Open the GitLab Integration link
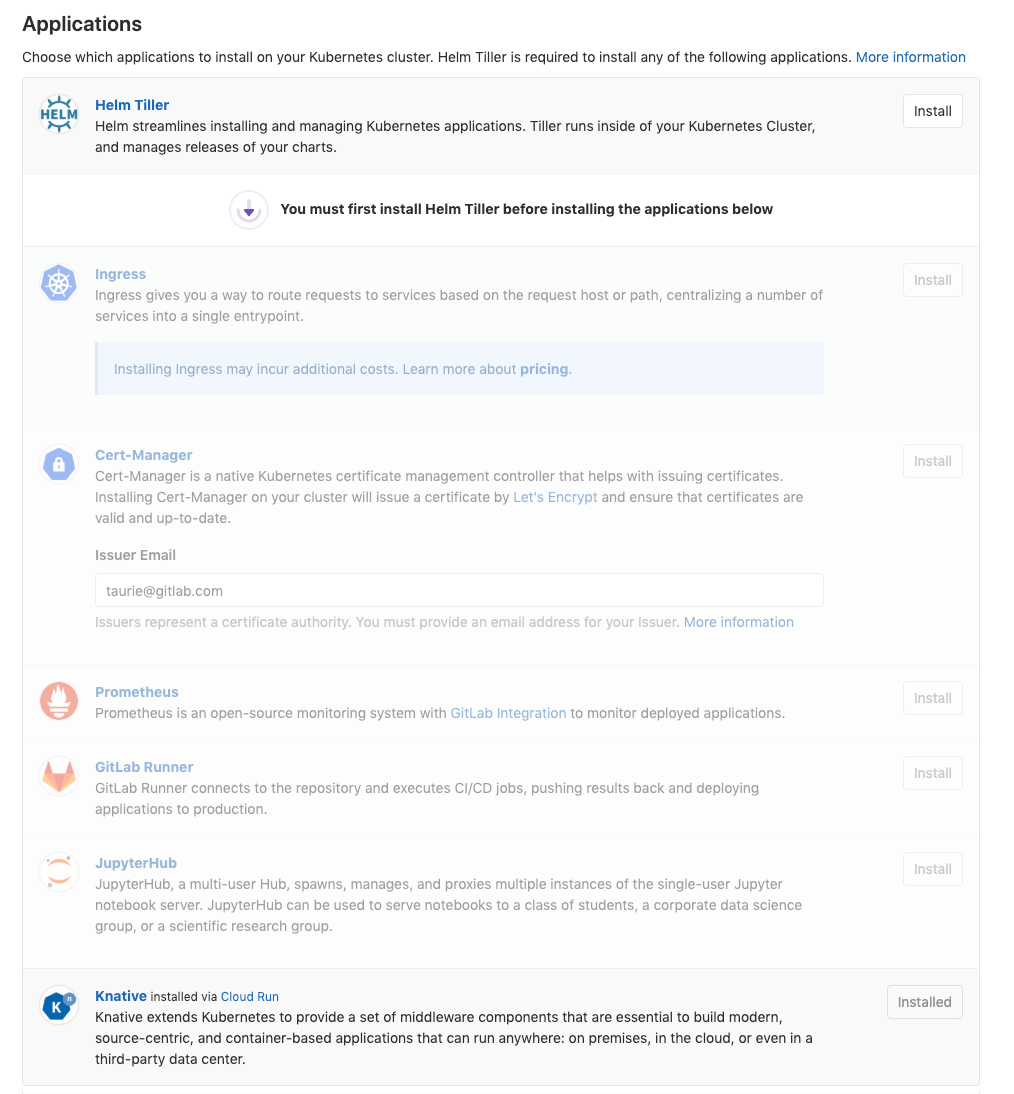 coord(508,713)
